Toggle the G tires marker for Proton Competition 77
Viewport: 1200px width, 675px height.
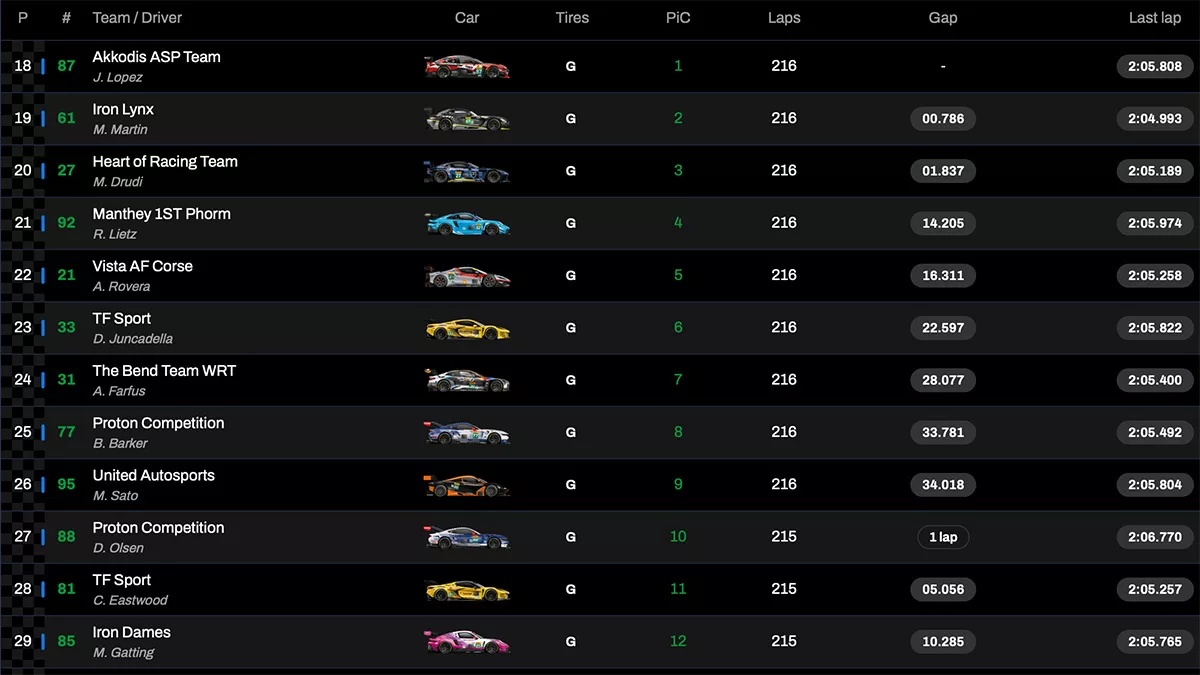click(571, 432)
